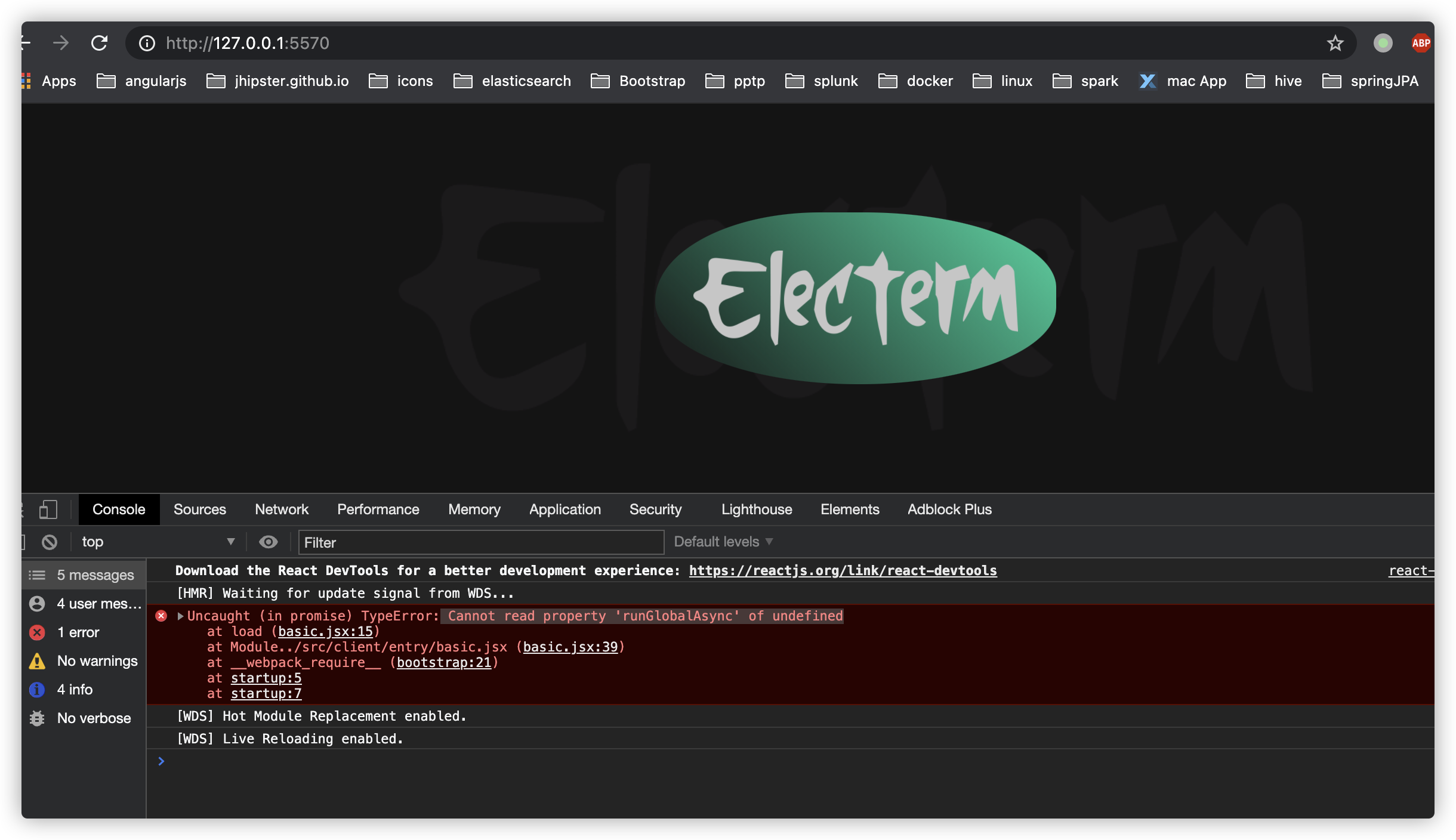Open basic.jsx:15 source link
The width and height of the screenshot is (1456, 840).
pos(325,632)
